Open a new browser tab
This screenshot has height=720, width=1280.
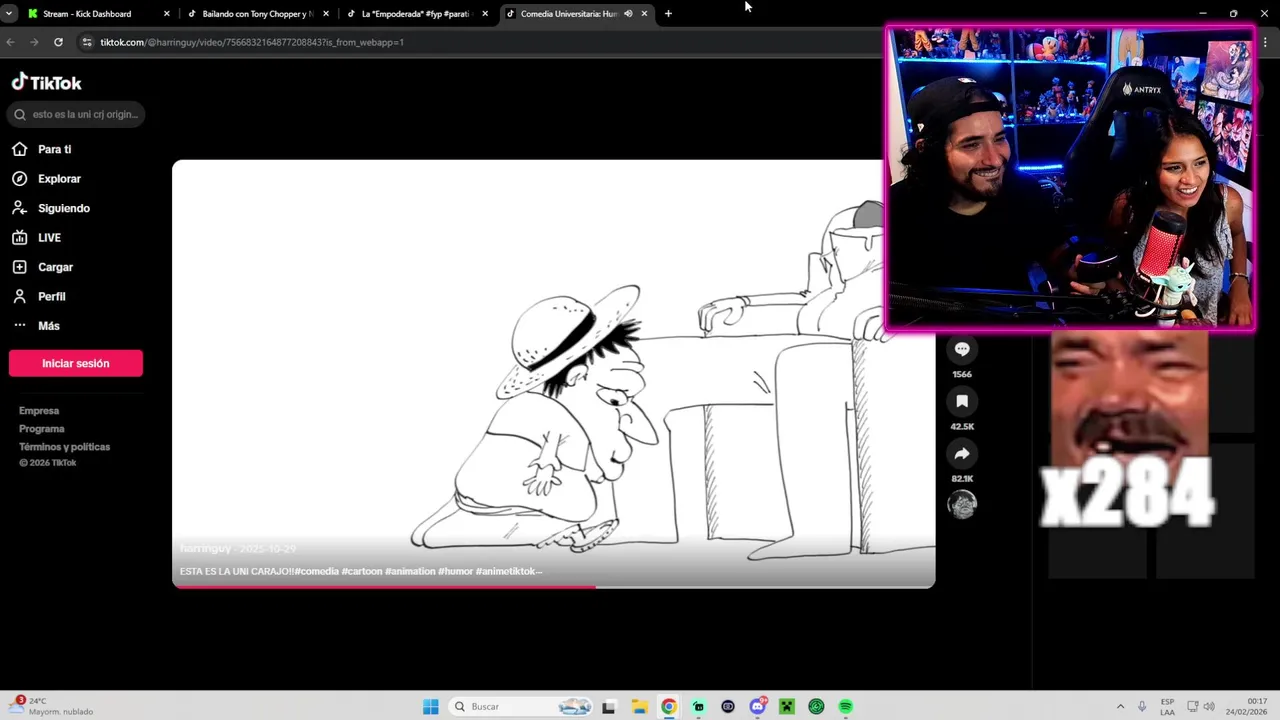[668, 14]
